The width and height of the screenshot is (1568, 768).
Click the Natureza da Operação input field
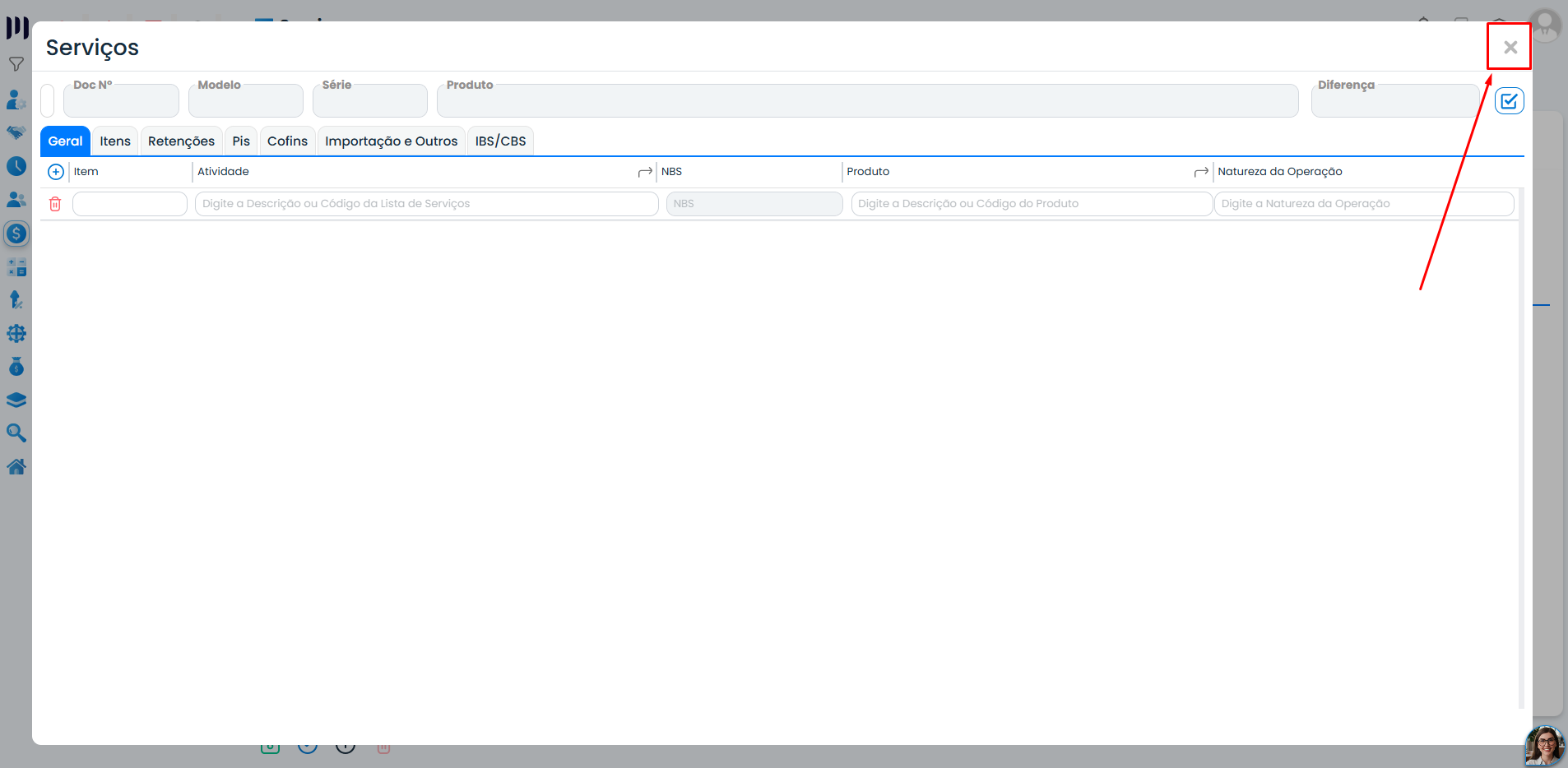(1364, 204)
